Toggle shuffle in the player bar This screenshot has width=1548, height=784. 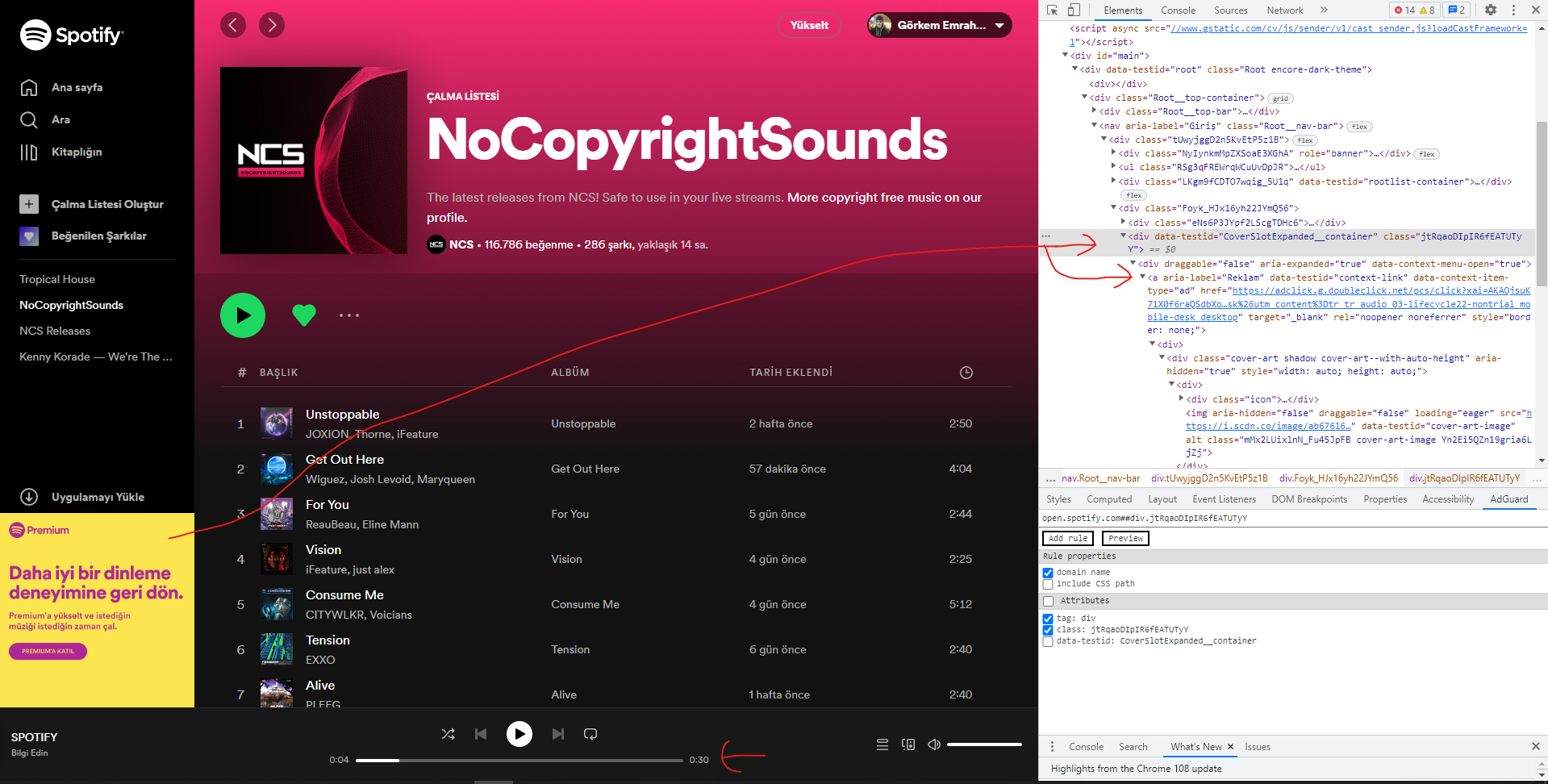[449, 734]
